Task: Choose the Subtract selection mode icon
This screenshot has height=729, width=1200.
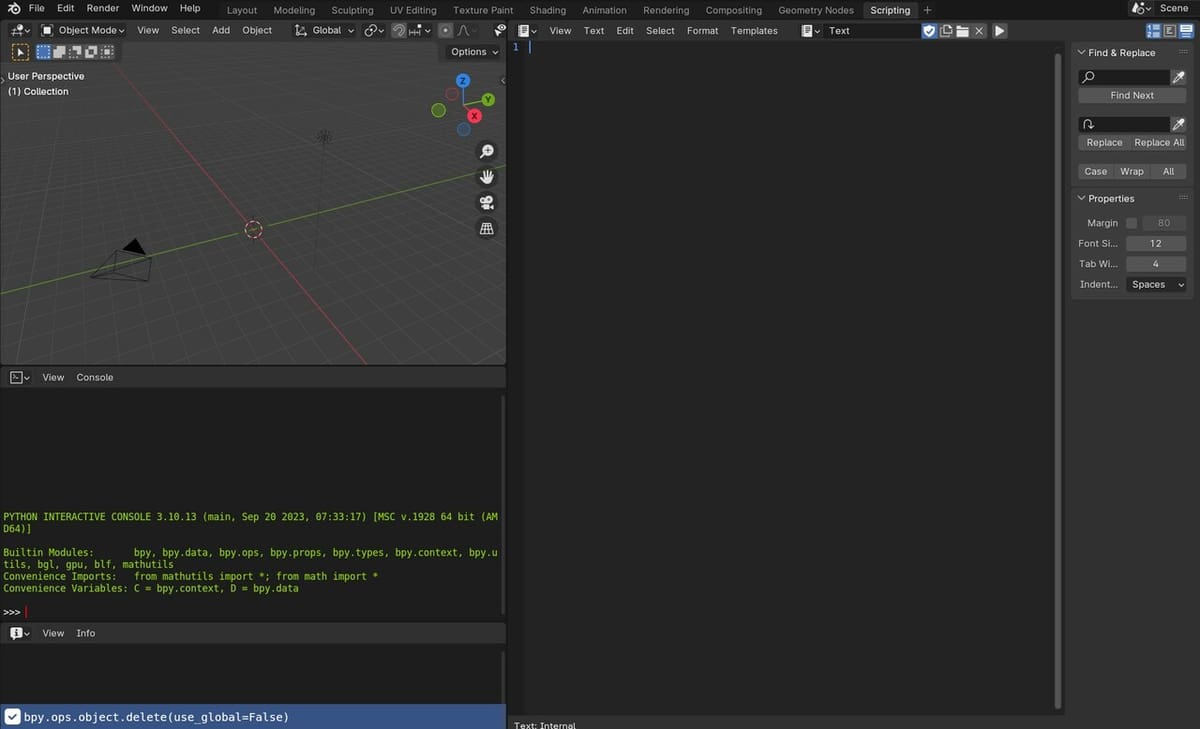Action: pyautogui.click(x=76, y=51)
